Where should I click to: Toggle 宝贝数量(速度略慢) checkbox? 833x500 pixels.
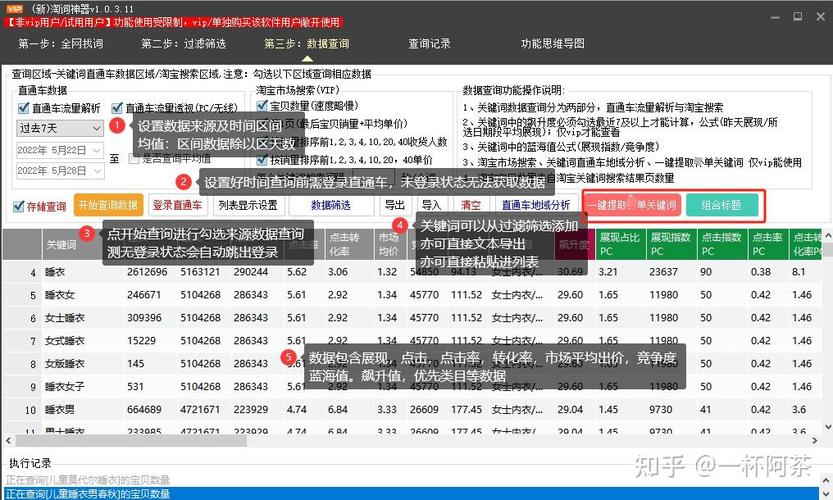pyautogui.click(x=261, y=106)
